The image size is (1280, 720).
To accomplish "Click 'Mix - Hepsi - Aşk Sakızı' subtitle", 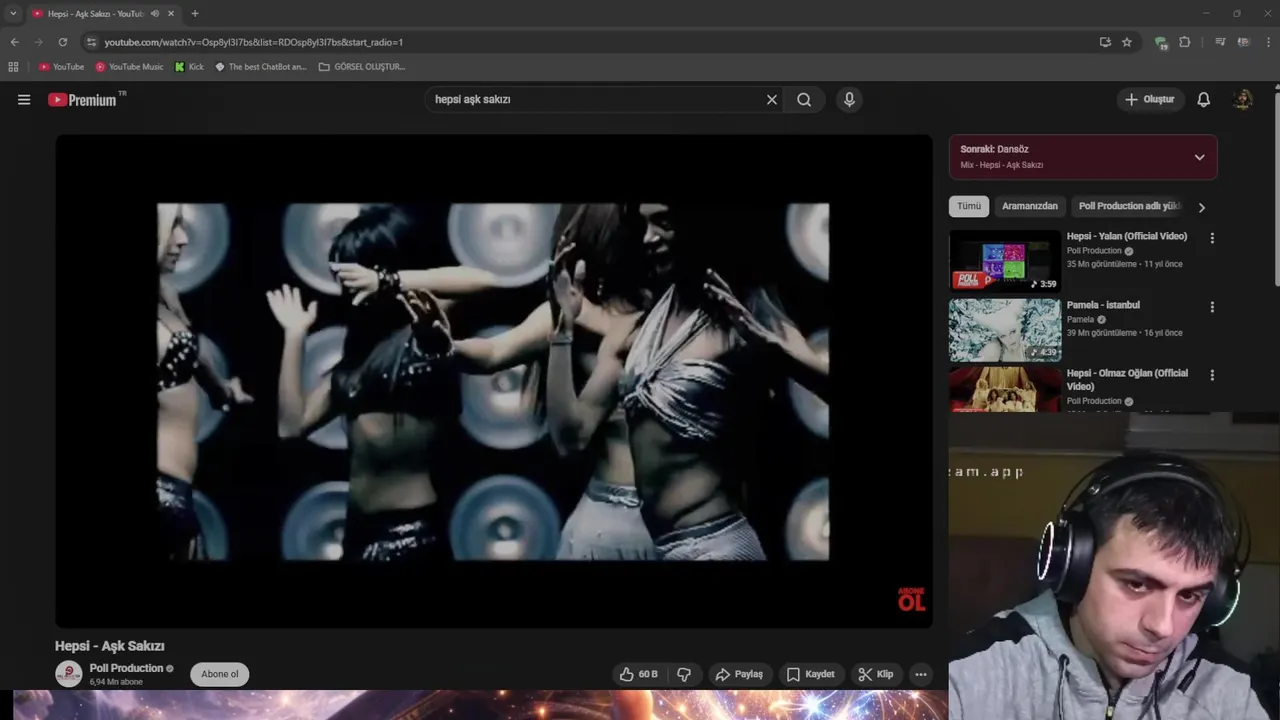I will click(x=1002, y=165).
